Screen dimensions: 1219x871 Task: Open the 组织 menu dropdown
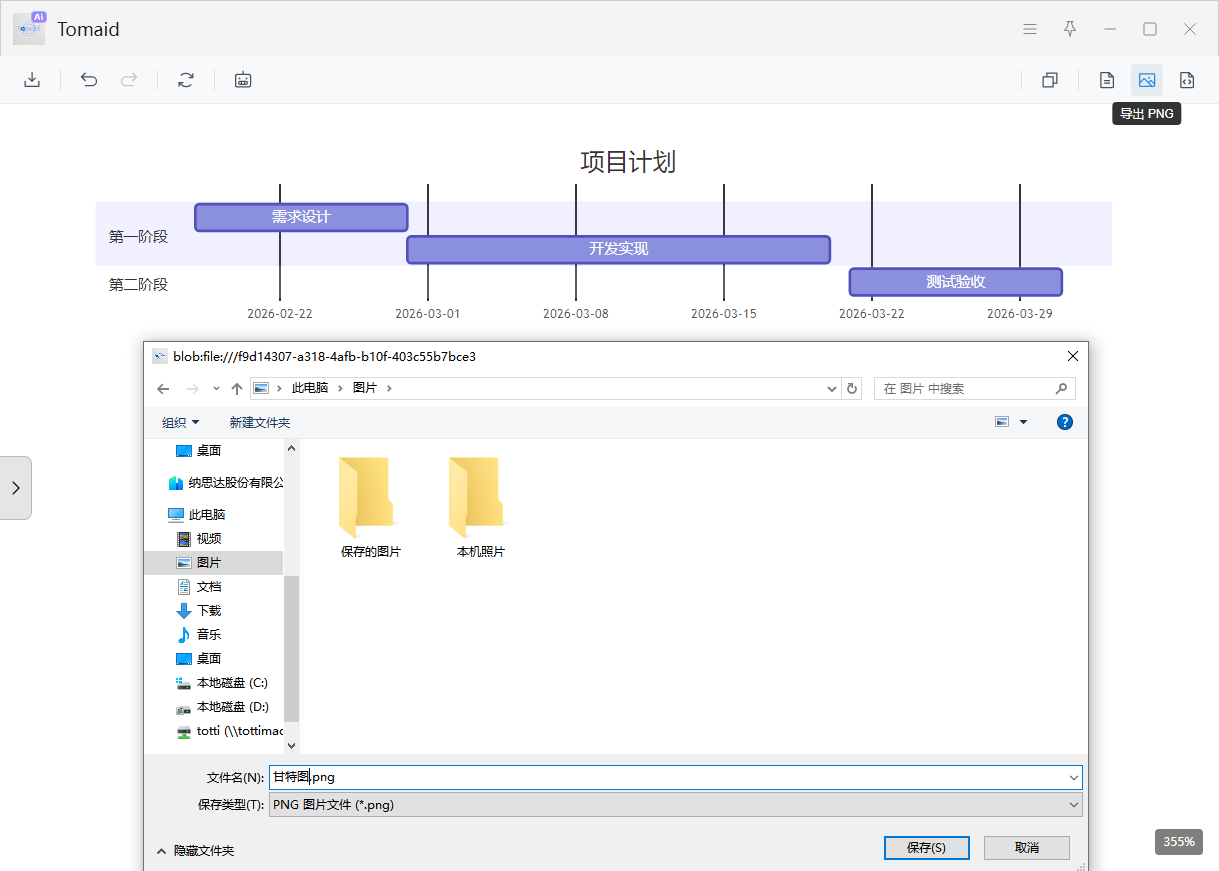pos(180,422)
